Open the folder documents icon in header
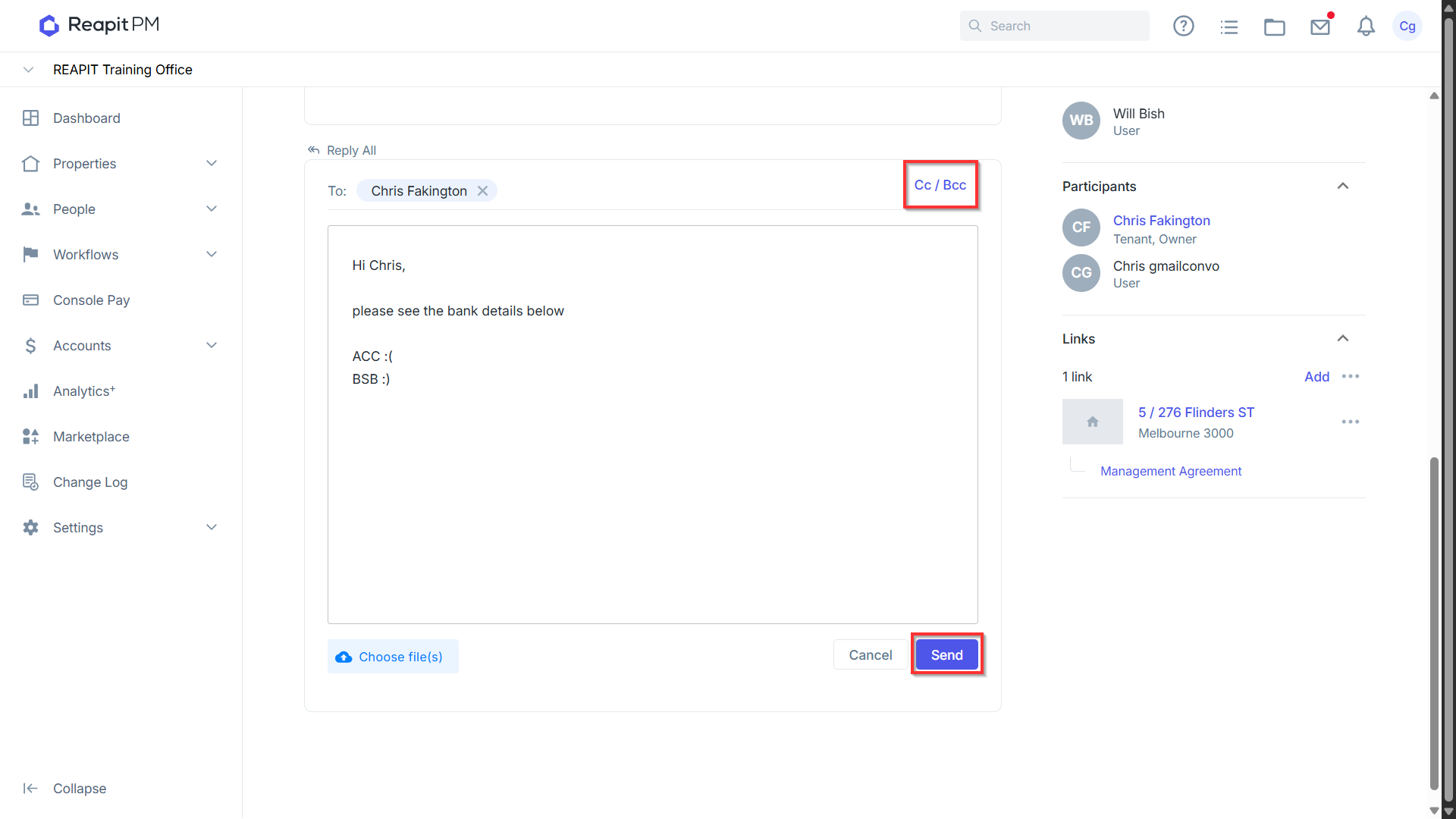Screen dimensions: 1456x819 (1274, 27)
